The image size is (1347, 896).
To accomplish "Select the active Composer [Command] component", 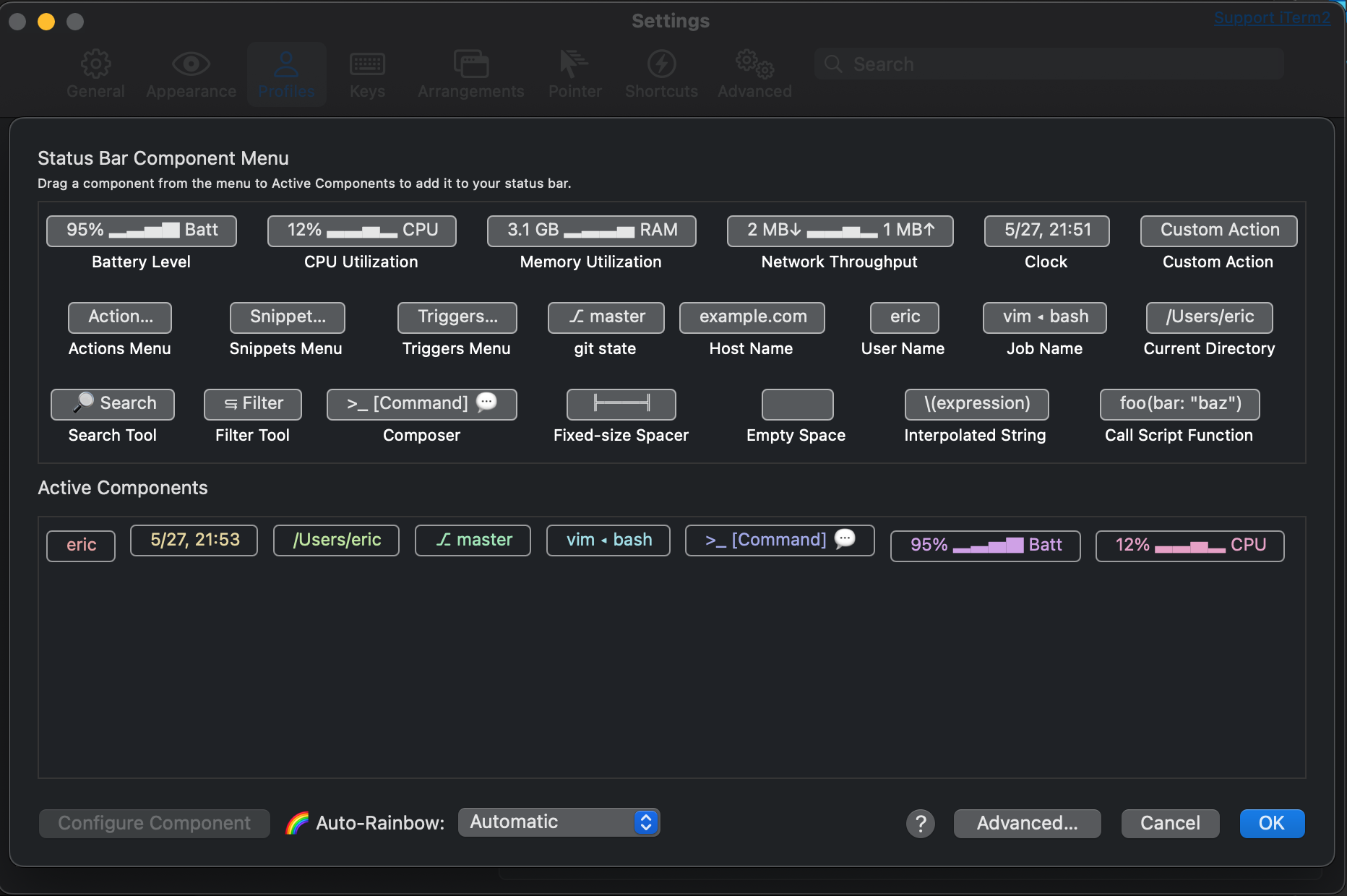I will click(780, 540).
